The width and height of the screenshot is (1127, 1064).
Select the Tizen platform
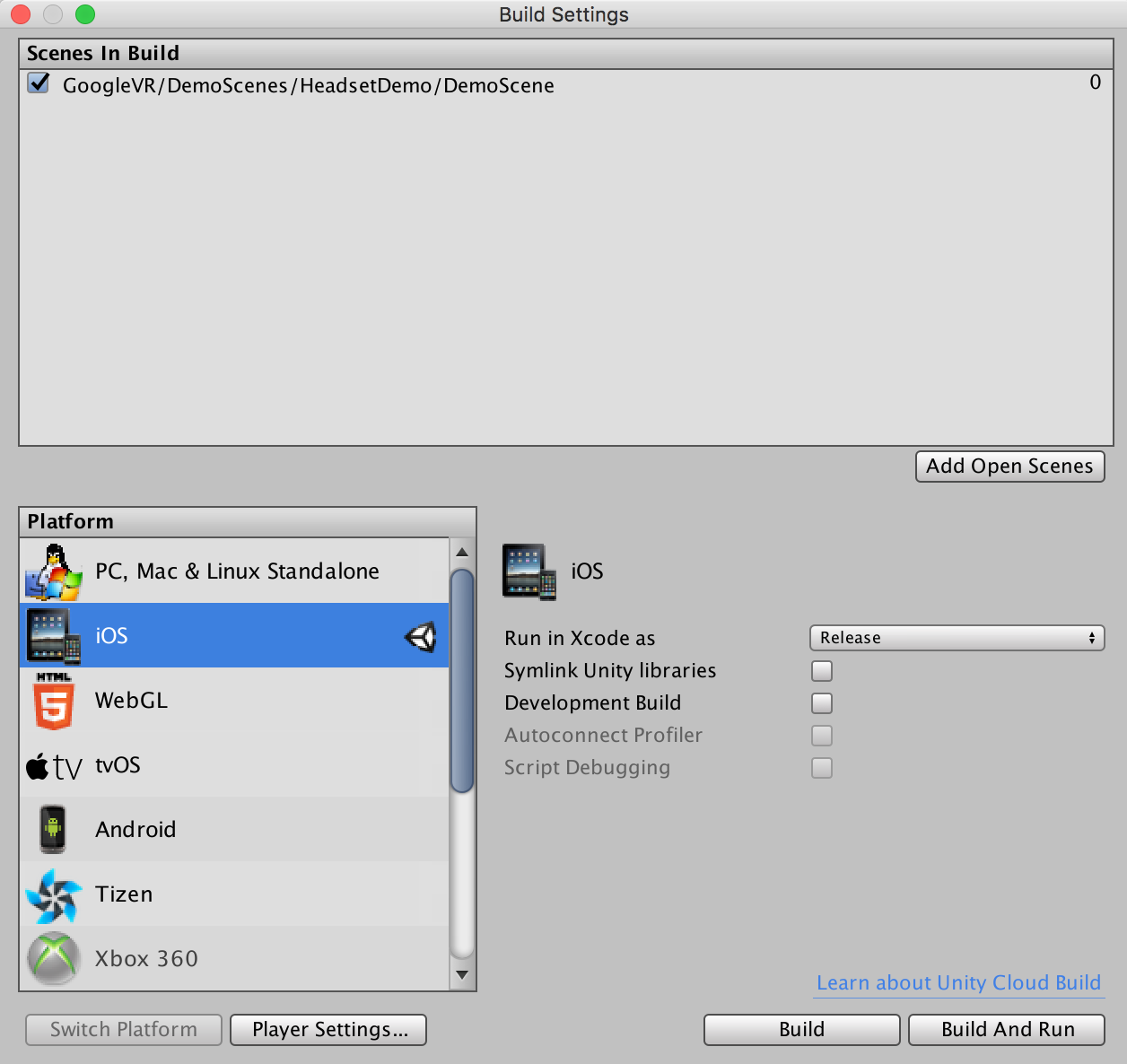tap(234, 894)
